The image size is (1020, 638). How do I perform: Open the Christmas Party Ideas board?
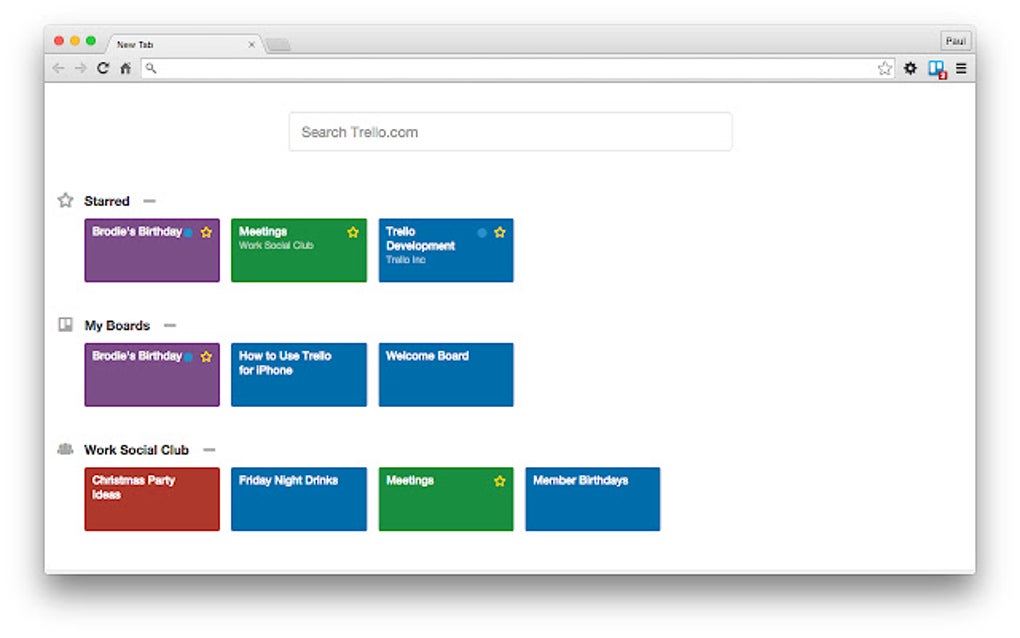click(151, 499)
